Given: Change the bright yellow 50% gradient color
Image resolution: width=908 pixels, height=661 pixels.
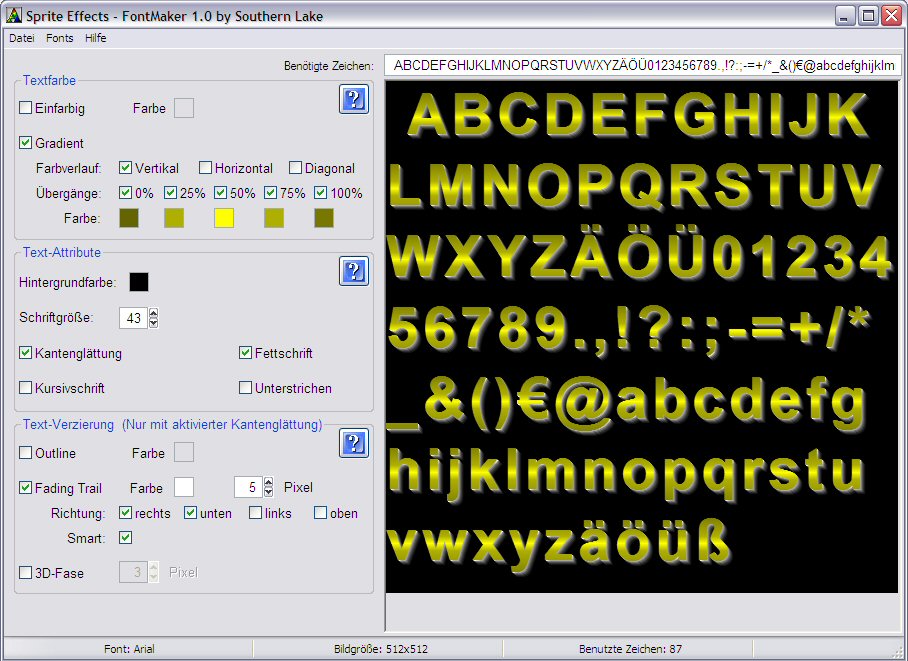Looking at the screenshot, I should [224, 218].
